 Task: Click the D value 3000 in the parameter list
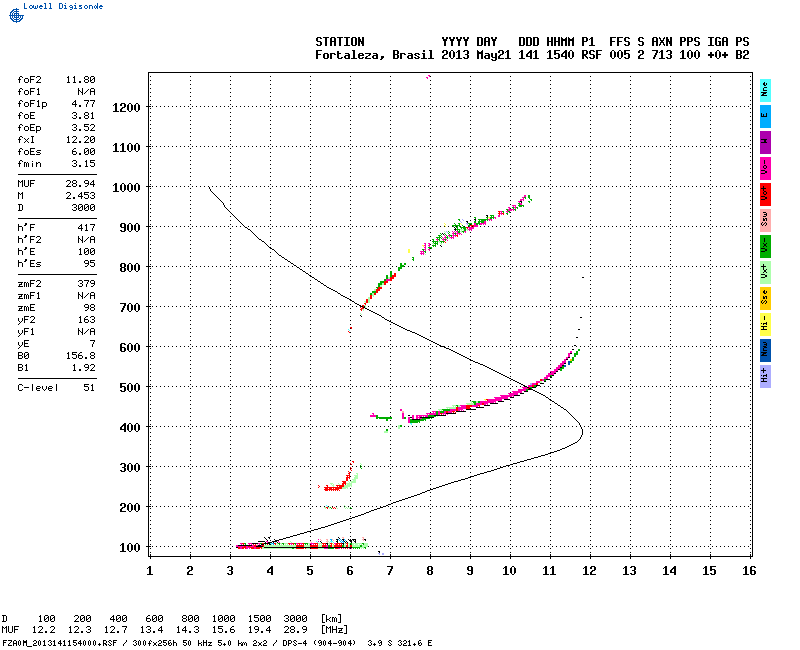pyautogui.click(x=83, y=208)
